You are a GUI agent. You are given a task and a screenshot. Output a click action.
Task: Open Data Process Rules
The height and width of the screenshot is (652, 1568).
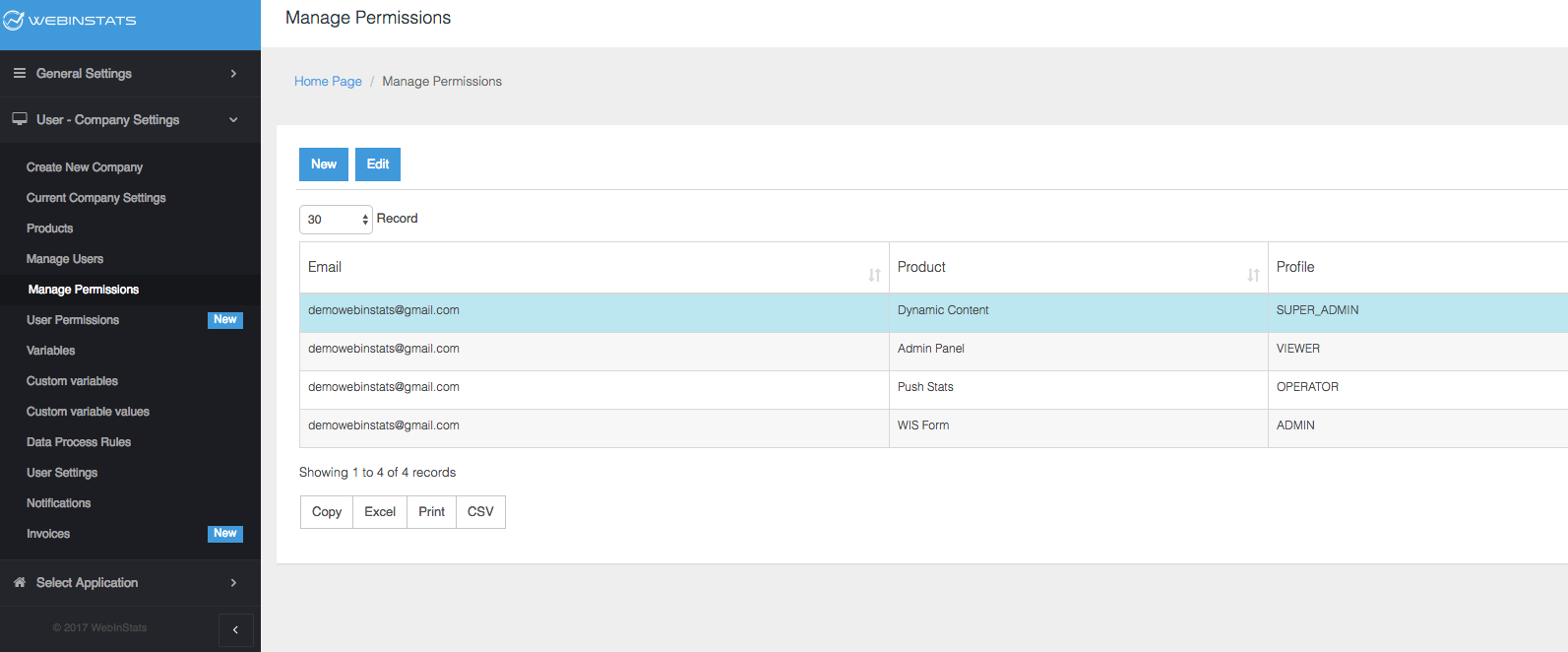(x=79, y=442)
